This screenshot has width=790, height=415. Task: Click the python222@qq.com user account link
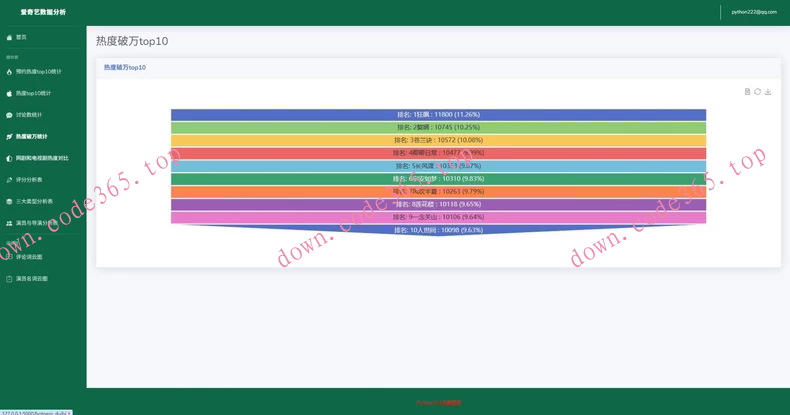[753, 12]
